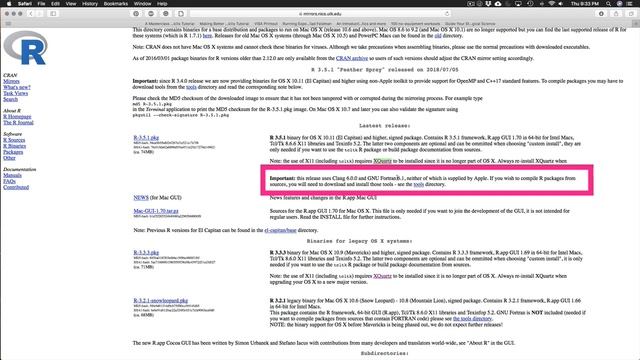
Task: Open the R Binaries link
Action: click(15, 146)
